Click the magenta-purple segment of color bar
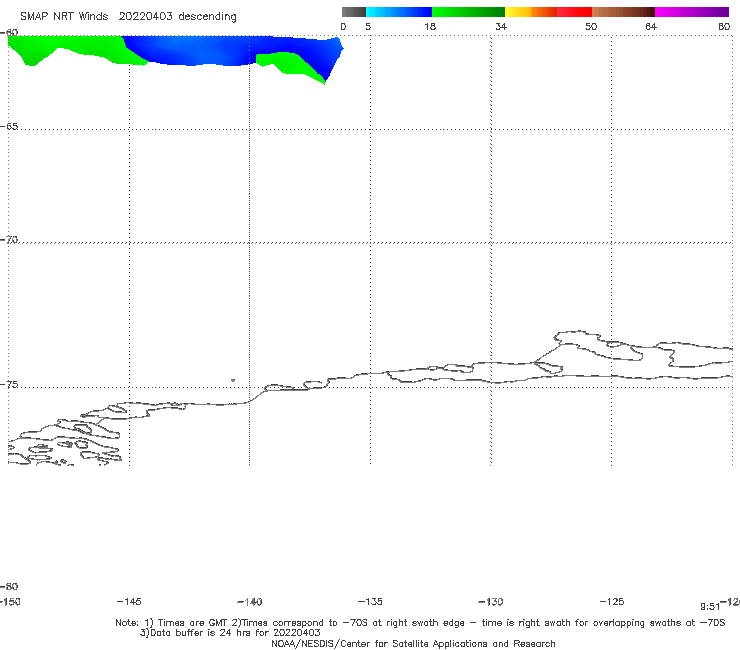 point(692,12)
